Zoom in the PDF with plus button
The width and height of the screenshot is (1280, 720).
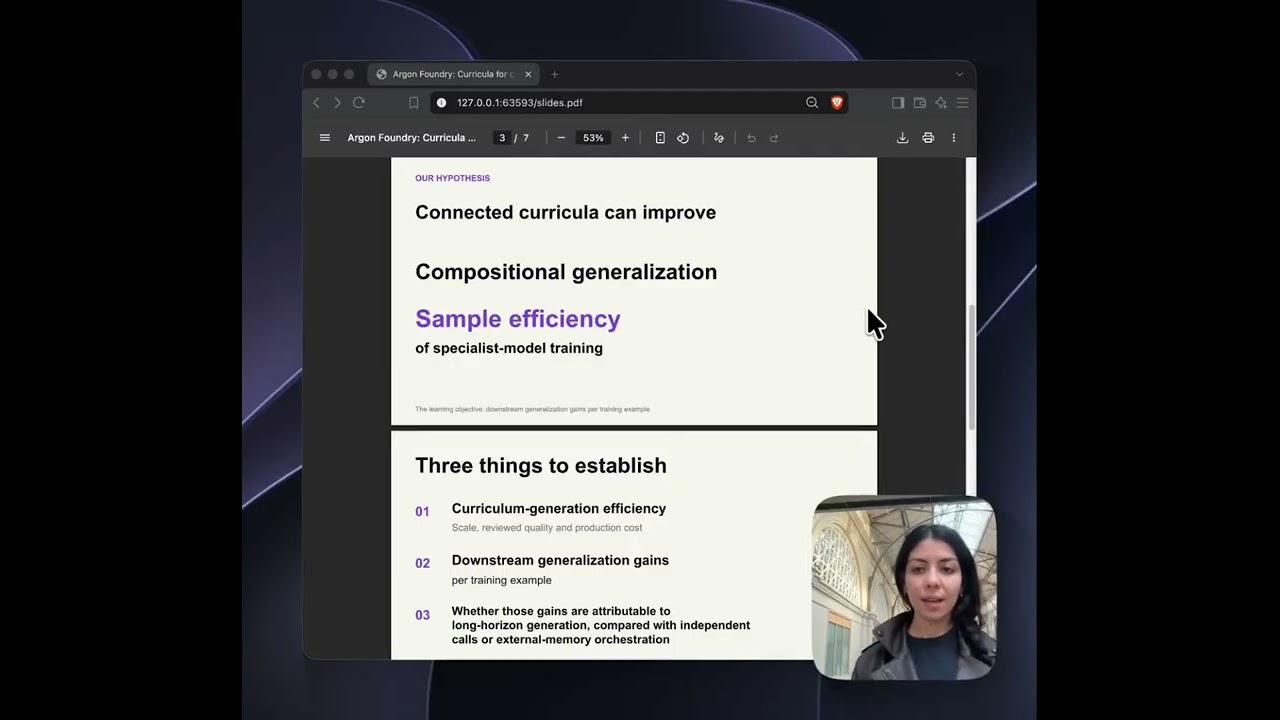tap(625, 138)
